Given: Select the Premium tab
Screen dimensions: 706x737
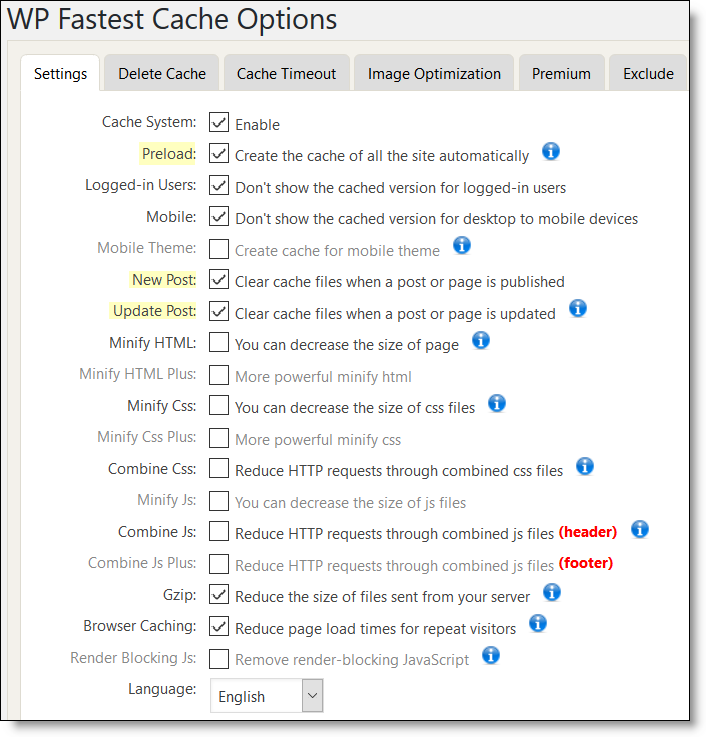Looking at the screenshot, I should (561, 74).
